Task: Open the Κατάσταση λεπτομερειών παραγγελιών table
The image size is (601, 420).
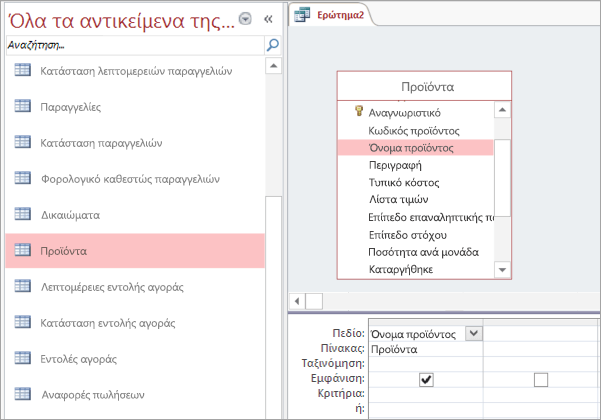Action: (136, 71)
